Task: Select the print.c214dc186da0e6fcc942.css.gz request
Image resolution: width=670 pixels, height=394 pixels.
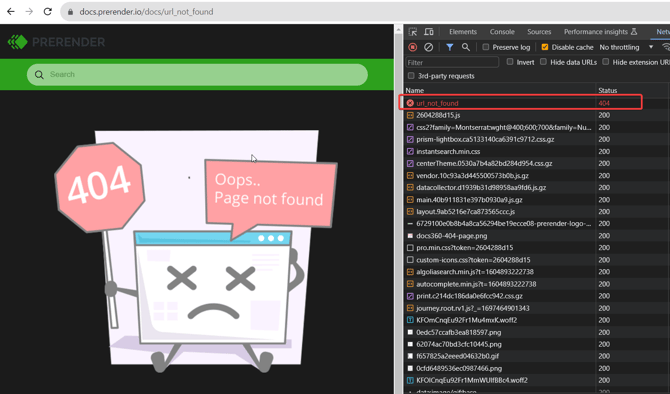Action: (469, 296)
